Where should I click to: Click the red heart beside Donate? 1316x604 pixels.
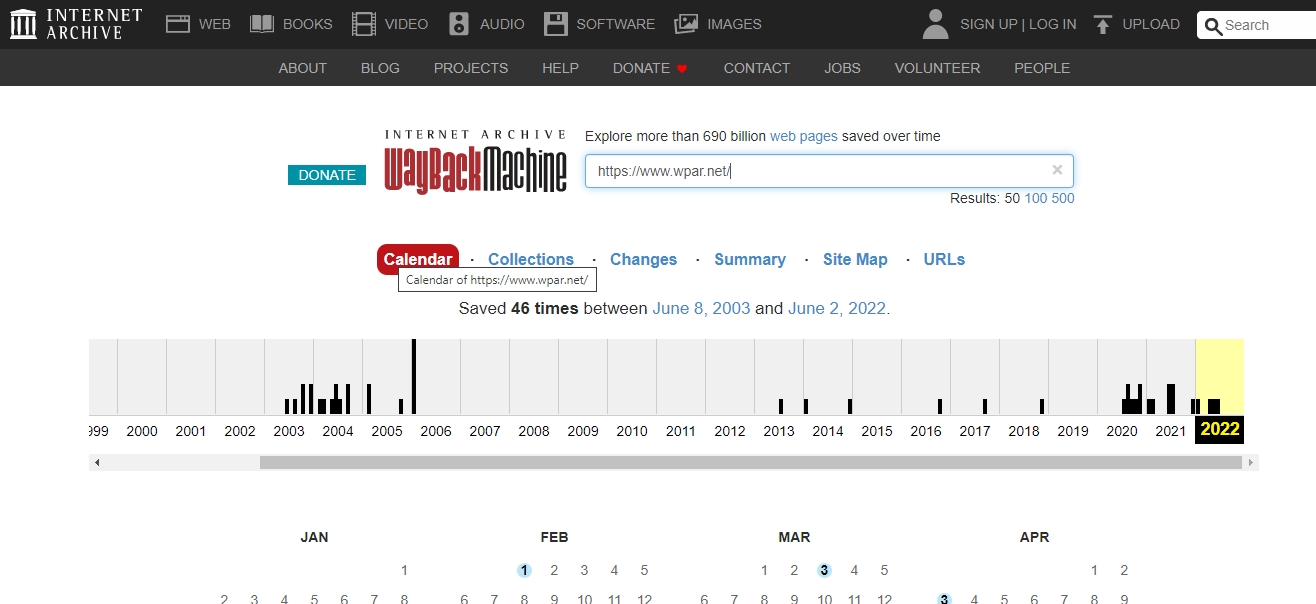(x=682, y=69)
